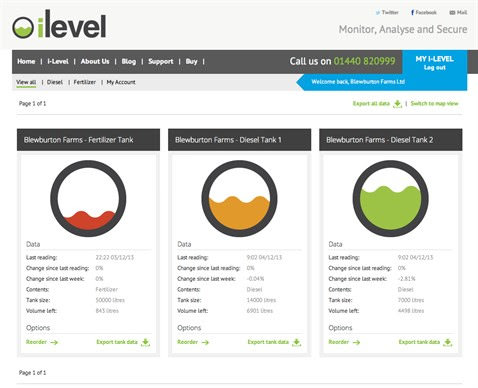Click the Diesel Tank 2 reorder arrow icon
The image size is (478, 388).
point(356,342)
